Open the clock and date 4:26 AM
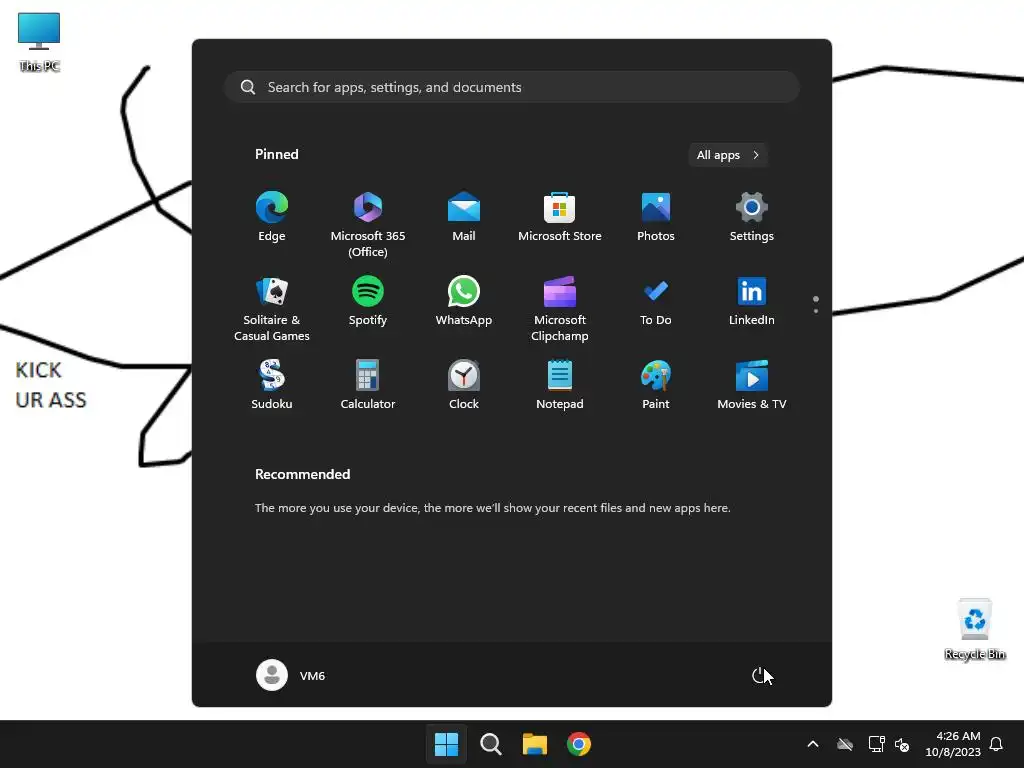 [953, 744]
